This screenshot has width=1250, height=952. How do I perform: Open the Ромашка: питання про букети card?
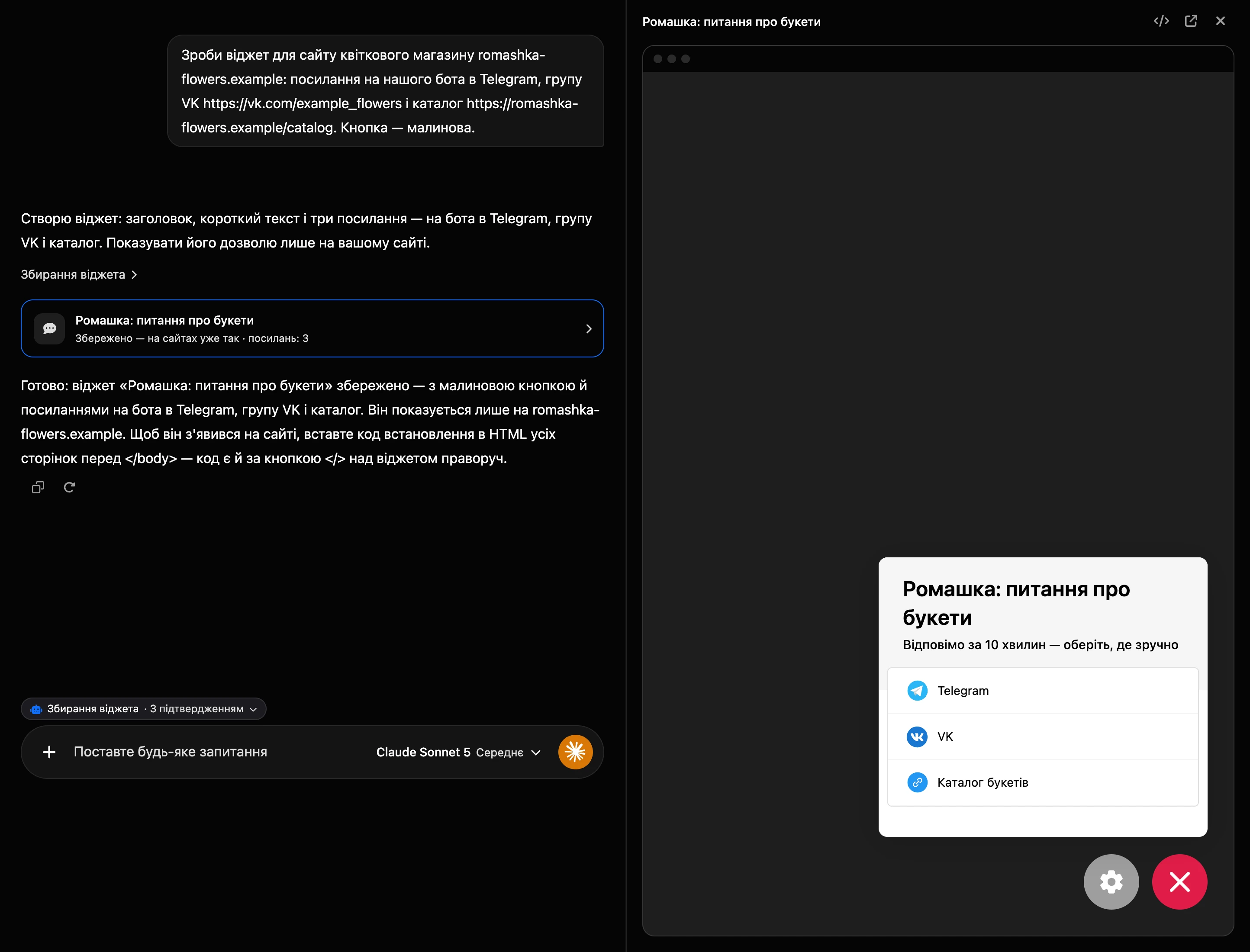click(312, 329)
